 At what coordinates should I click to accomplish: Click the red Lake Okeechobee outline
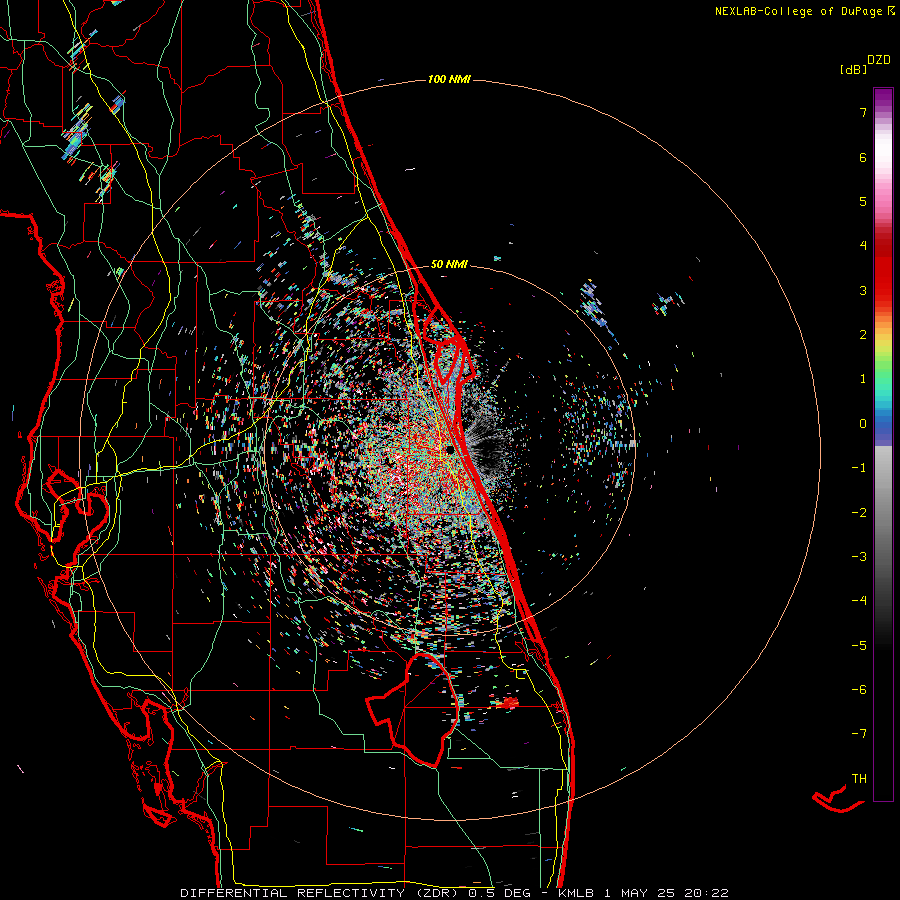coord(413,710)
